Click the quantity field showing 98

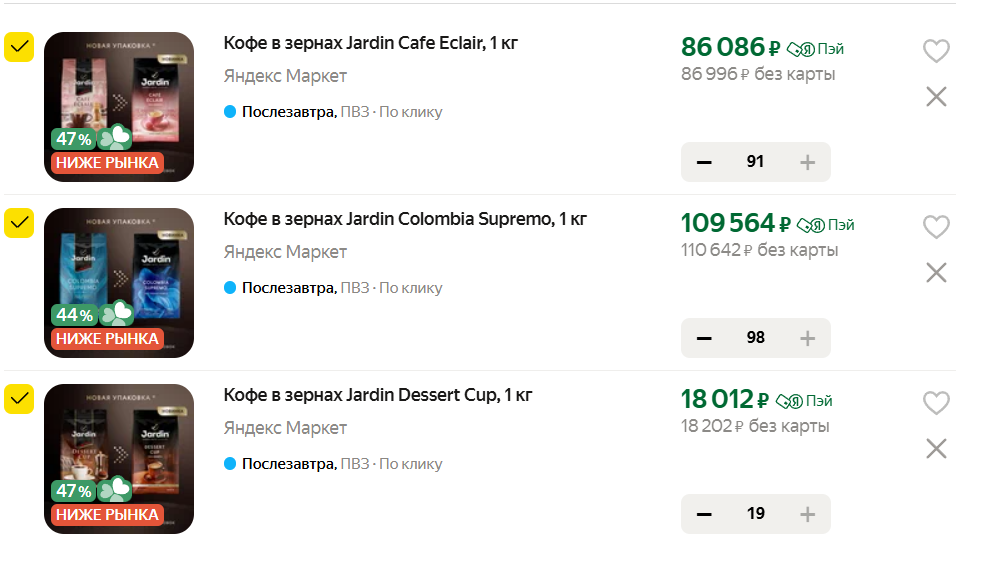click(x=756, y=338)
